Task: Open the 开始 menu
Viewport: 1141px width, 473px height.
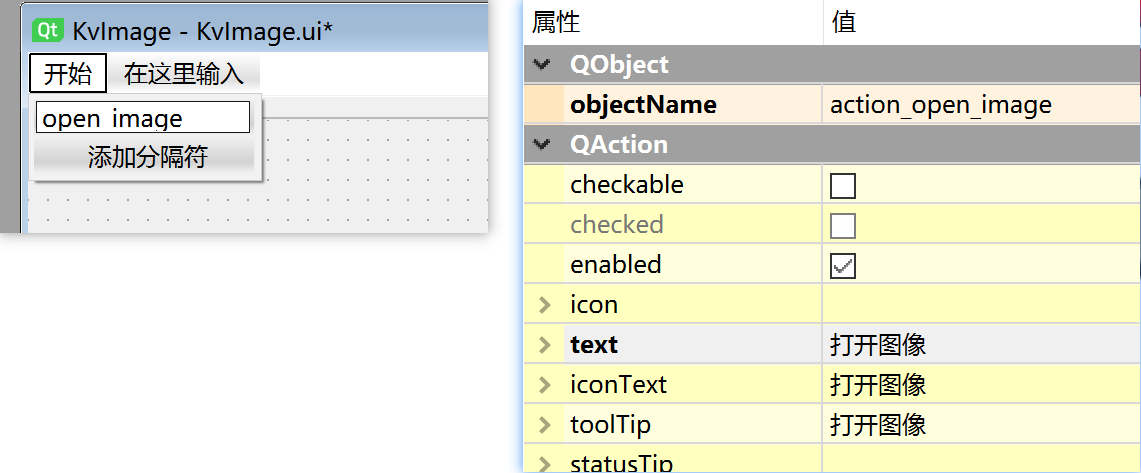Action: click(68, 73)
